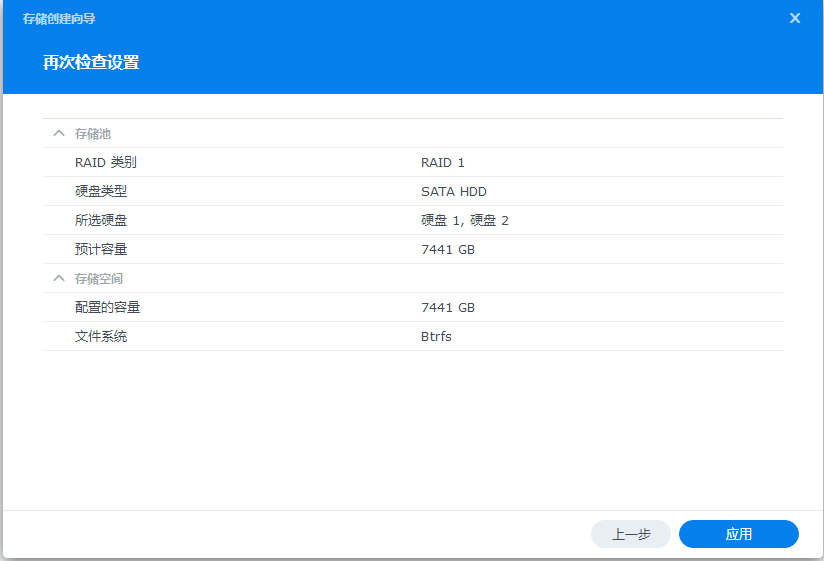Click the 7441 GB value beside 配置的容量
The width and height of the screenshot is (824, 561).
pyautogui.click(x=448, y=307)
